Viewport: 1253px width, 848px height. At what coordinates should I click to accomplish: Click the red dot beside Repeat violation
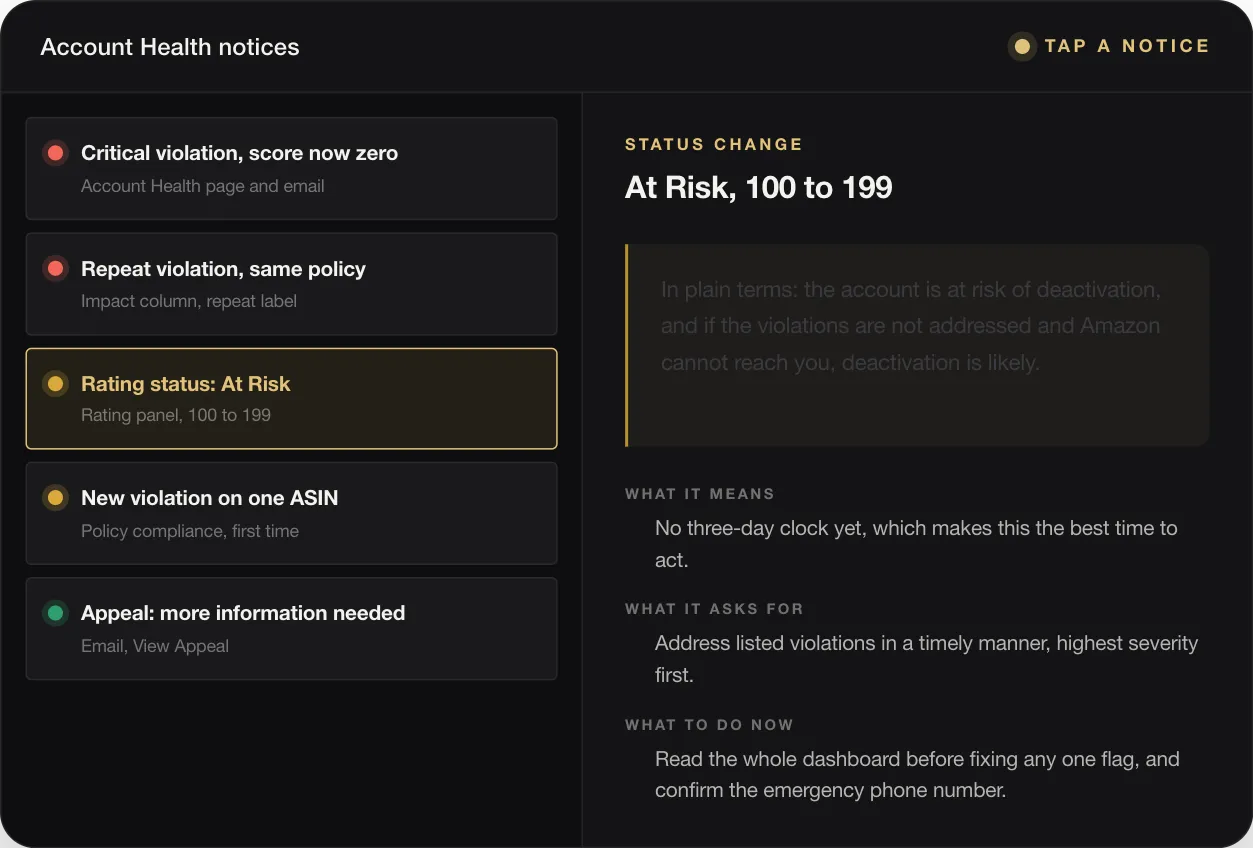tap(56, 268)
